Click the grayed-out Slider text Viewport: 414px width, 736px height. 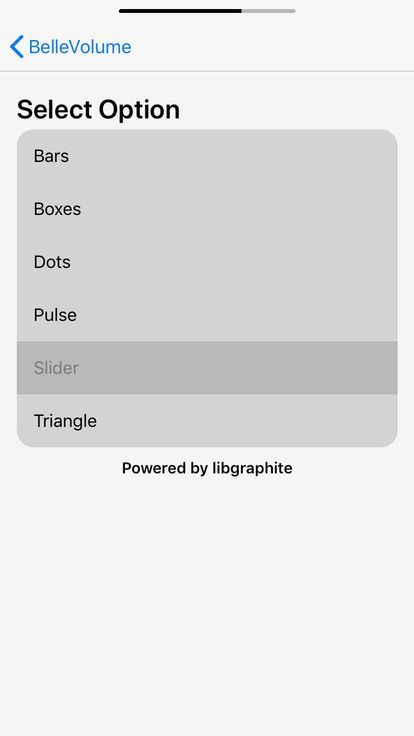pos(56,368)
